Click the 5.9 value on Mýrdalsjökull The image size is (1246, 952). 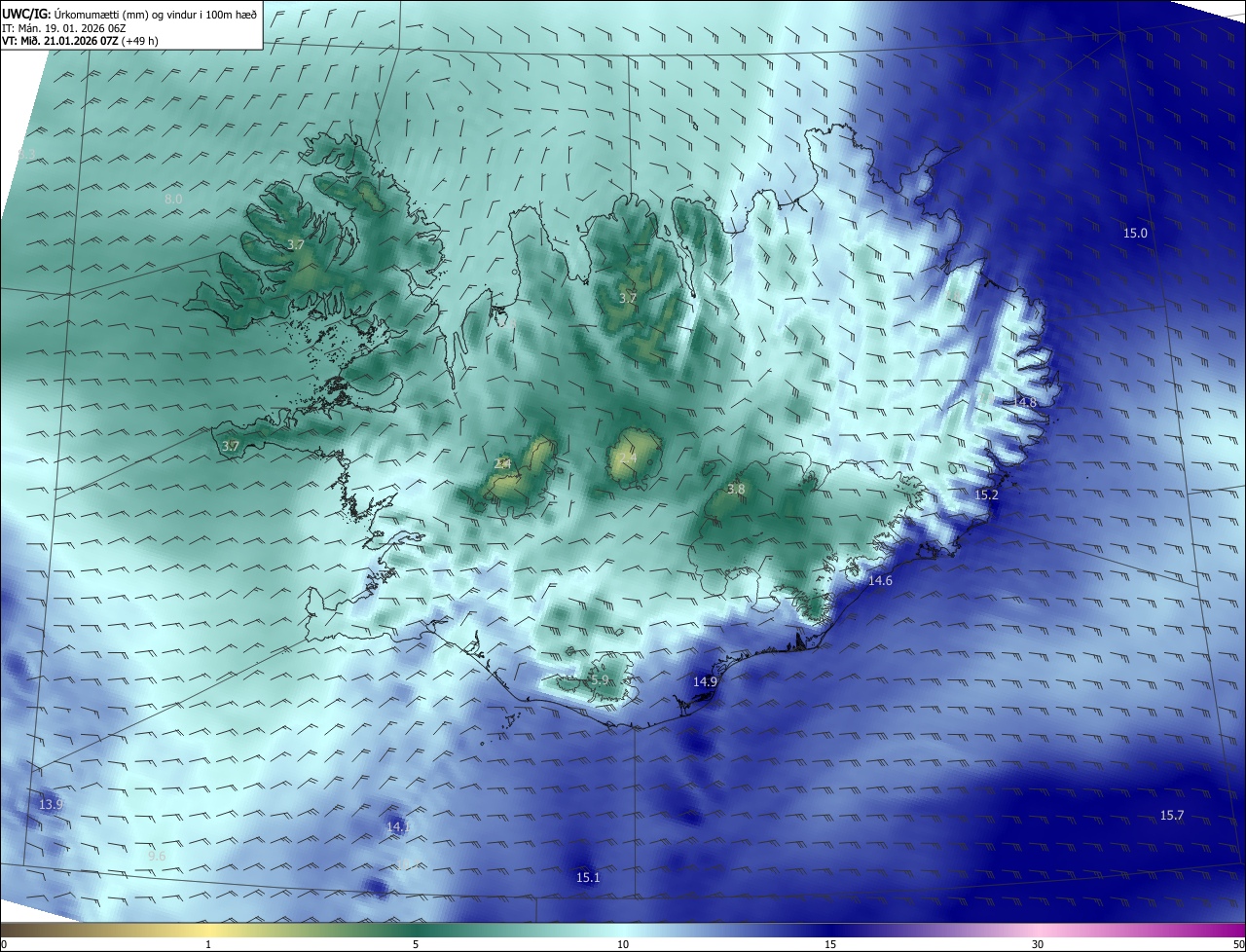point(600,680)
